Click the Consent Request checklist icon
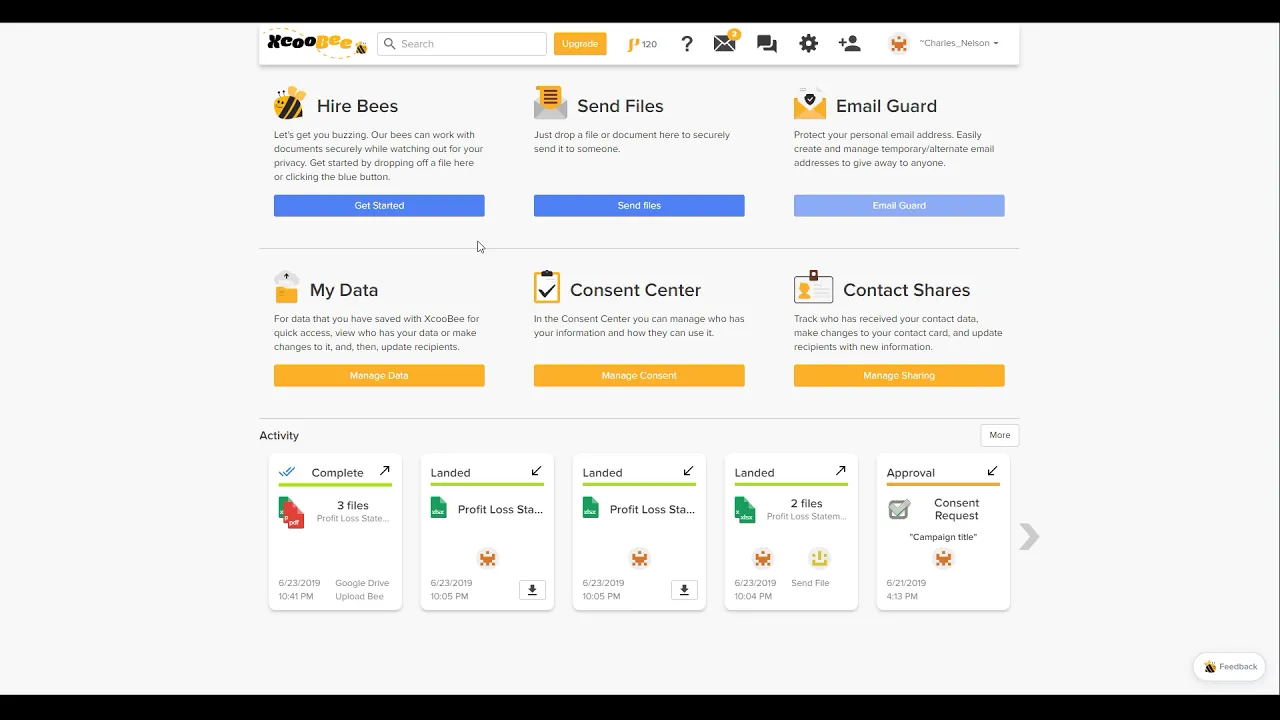The width and height of the screenshot is (1280, 720). [x=899, y=509]
